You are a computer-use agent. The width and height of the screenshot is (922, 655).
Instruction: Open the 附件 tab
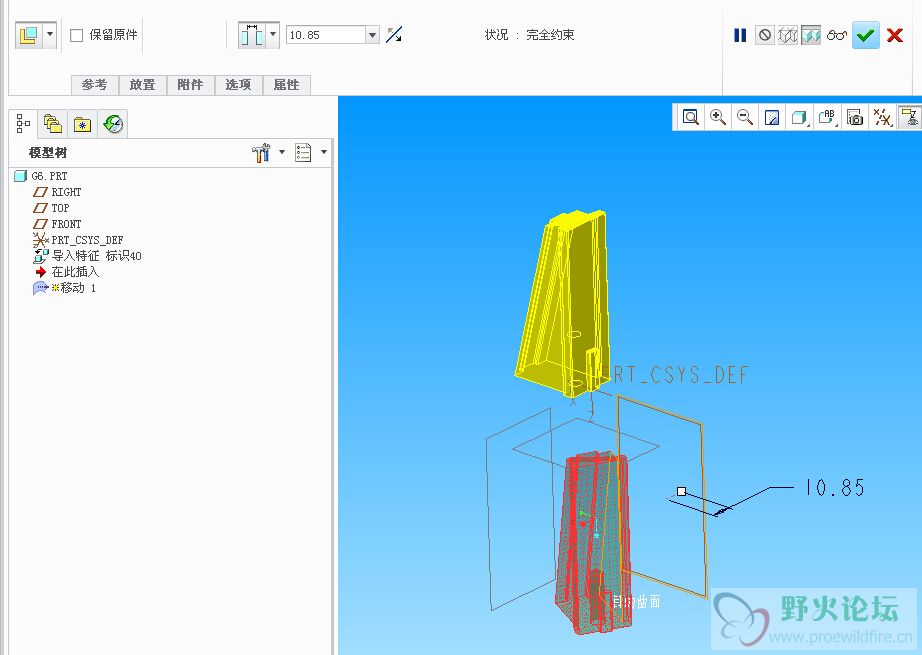[191, 85]
